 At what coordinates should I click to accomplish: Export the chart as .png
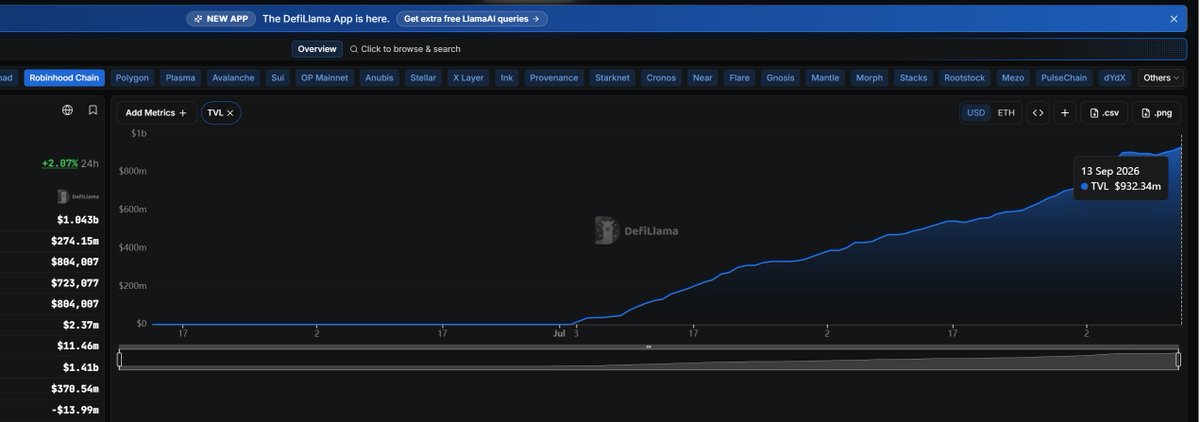point(1157,113)
